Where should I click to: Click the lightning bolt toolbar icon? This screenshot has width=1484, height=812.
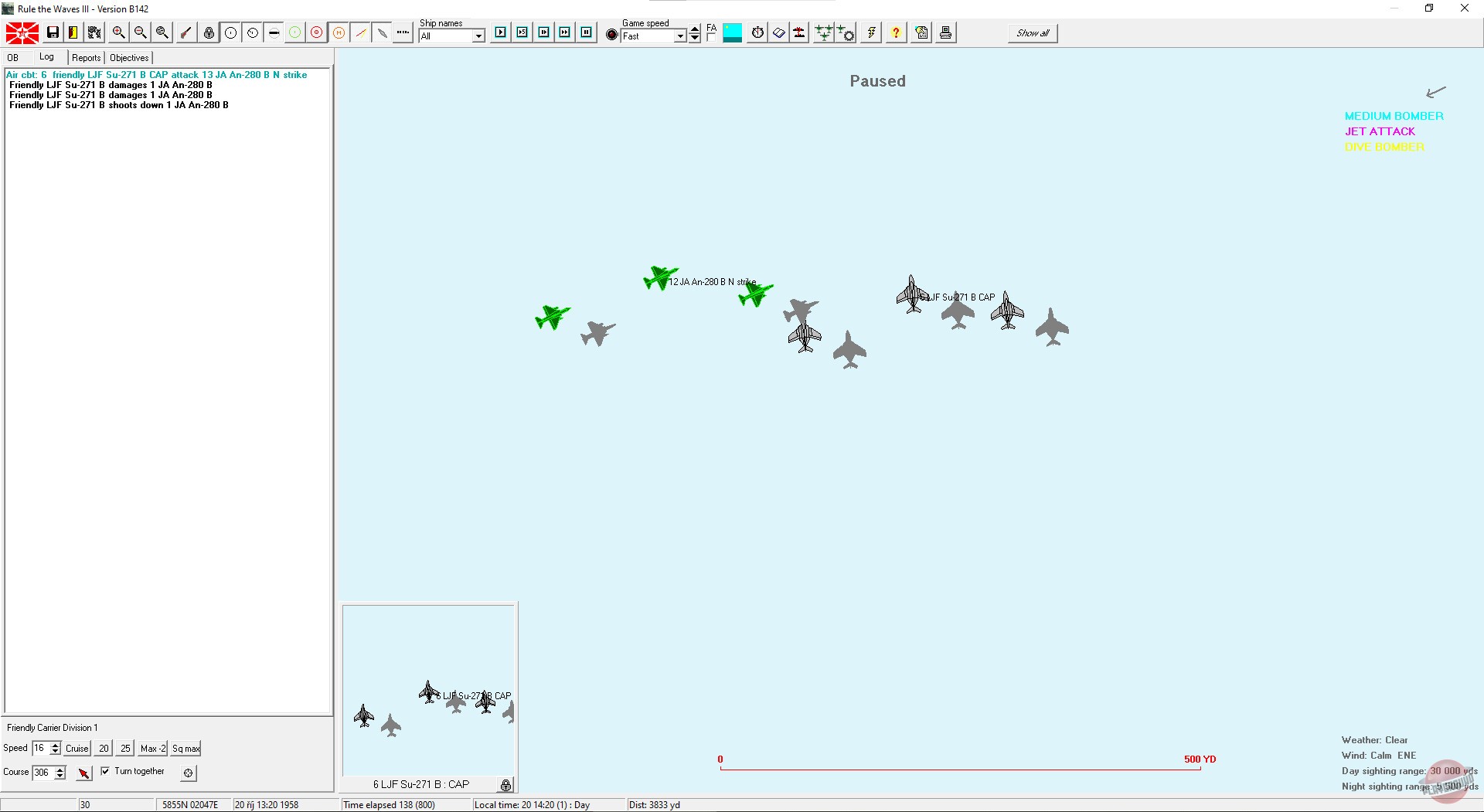tap(871, 32)
